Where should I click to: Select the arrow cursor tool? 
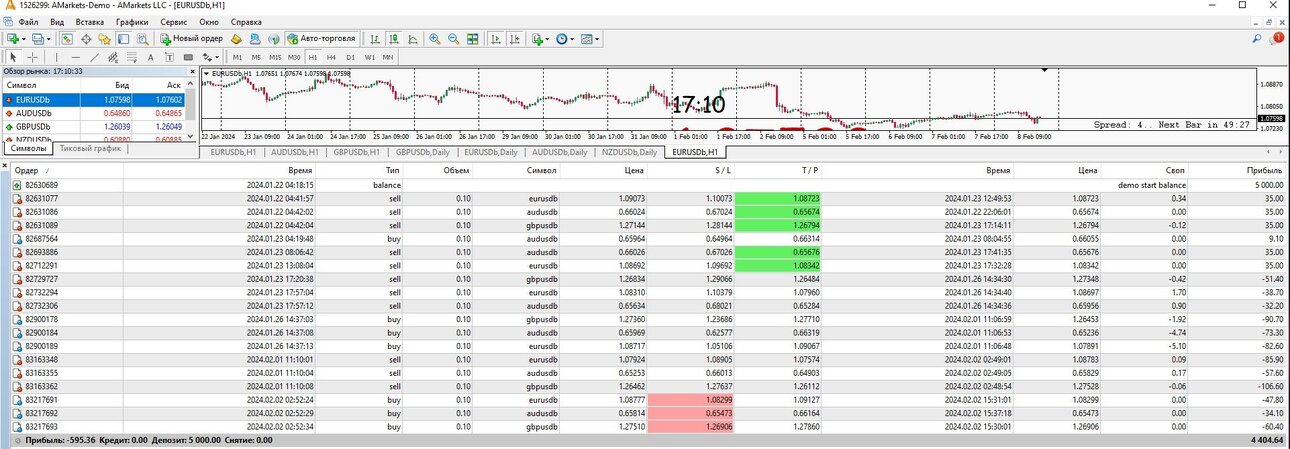pos(13,57)
